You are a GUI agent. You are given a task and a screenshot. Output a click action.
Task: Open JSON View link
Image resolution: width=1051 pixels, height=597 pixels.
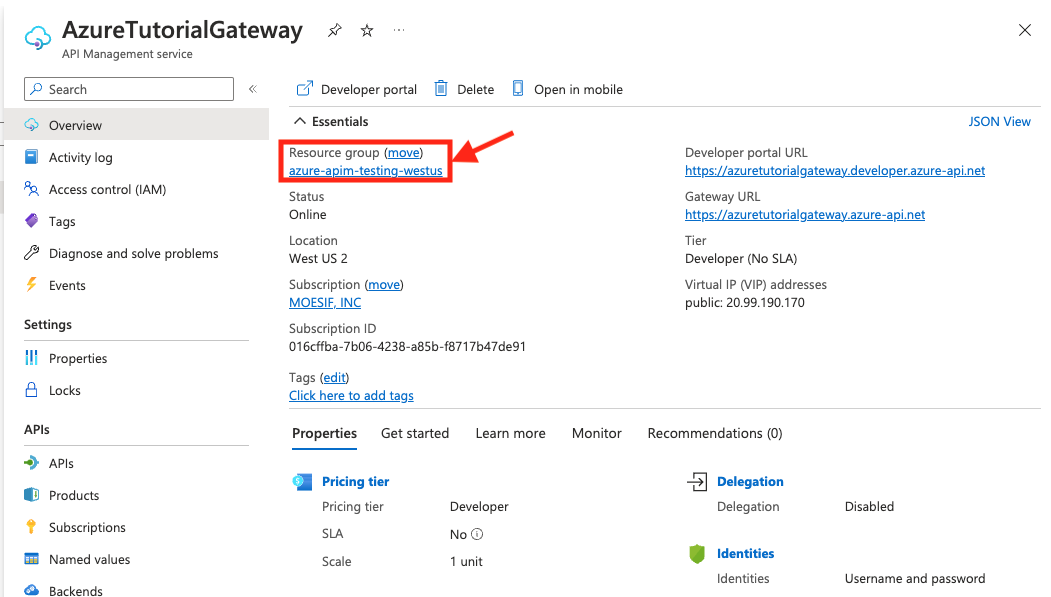pyautogui.click(x=999, y=121)
